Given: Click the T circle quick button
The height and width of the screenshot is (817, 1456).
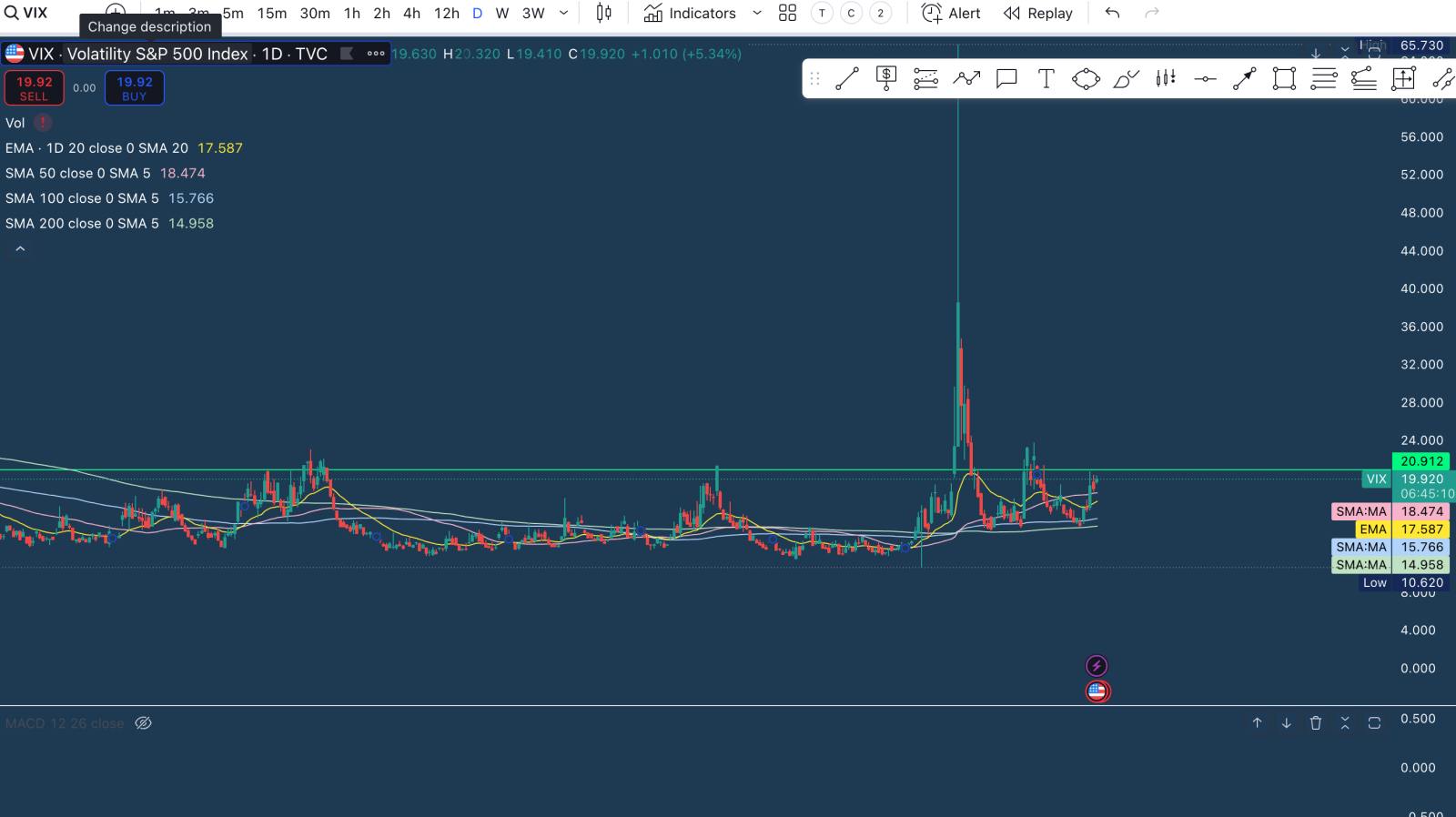Looking at the screenshot, I should tap(822, 13).
